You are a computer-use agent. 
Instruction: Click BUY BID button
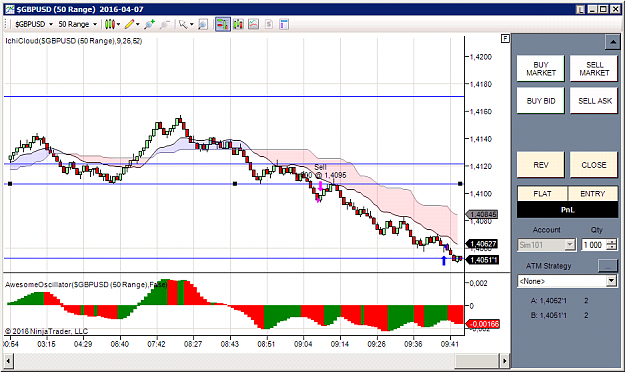[x=540, y=101]
